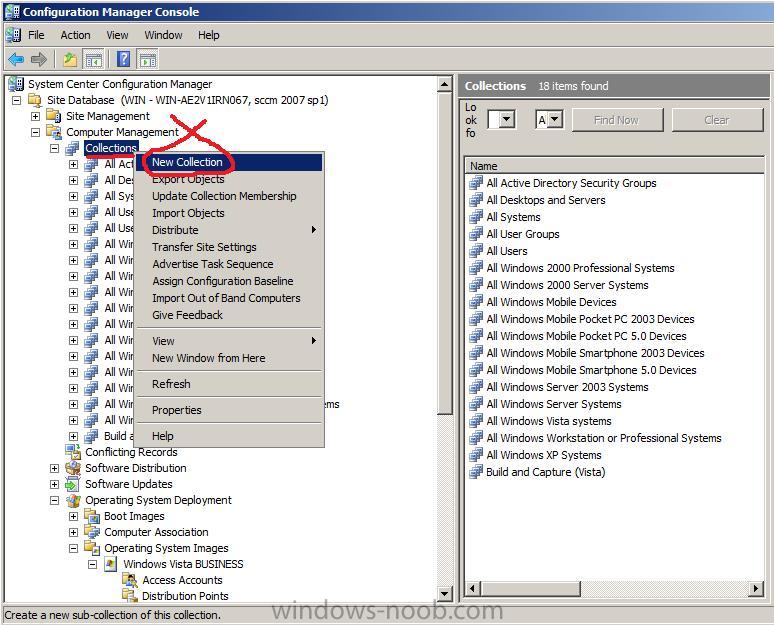Image resolution: width=774 pixels, height=625 pixels.
Task: Click the Find Now button
Action: click(617, 119)
